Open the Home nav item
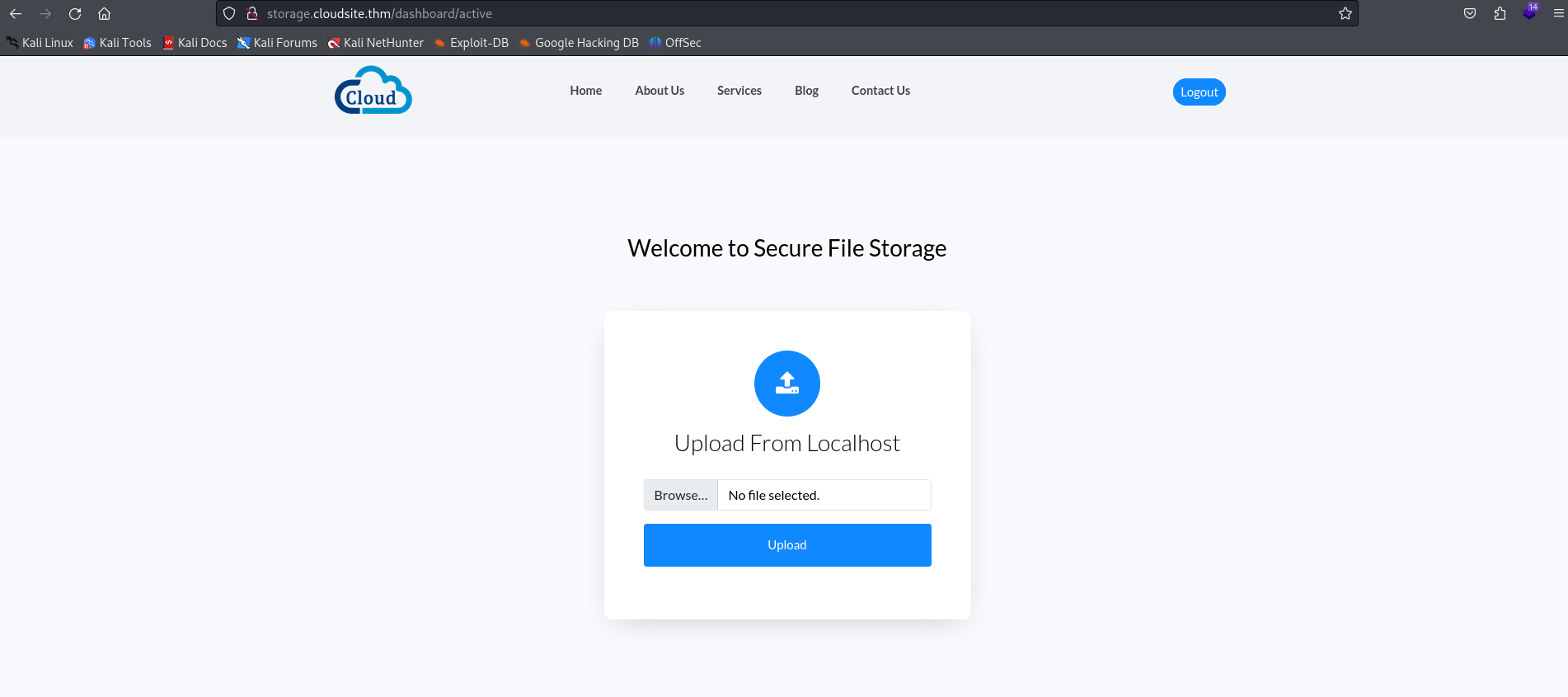This screenshot has width=1568, height=697. pos(586,91)
